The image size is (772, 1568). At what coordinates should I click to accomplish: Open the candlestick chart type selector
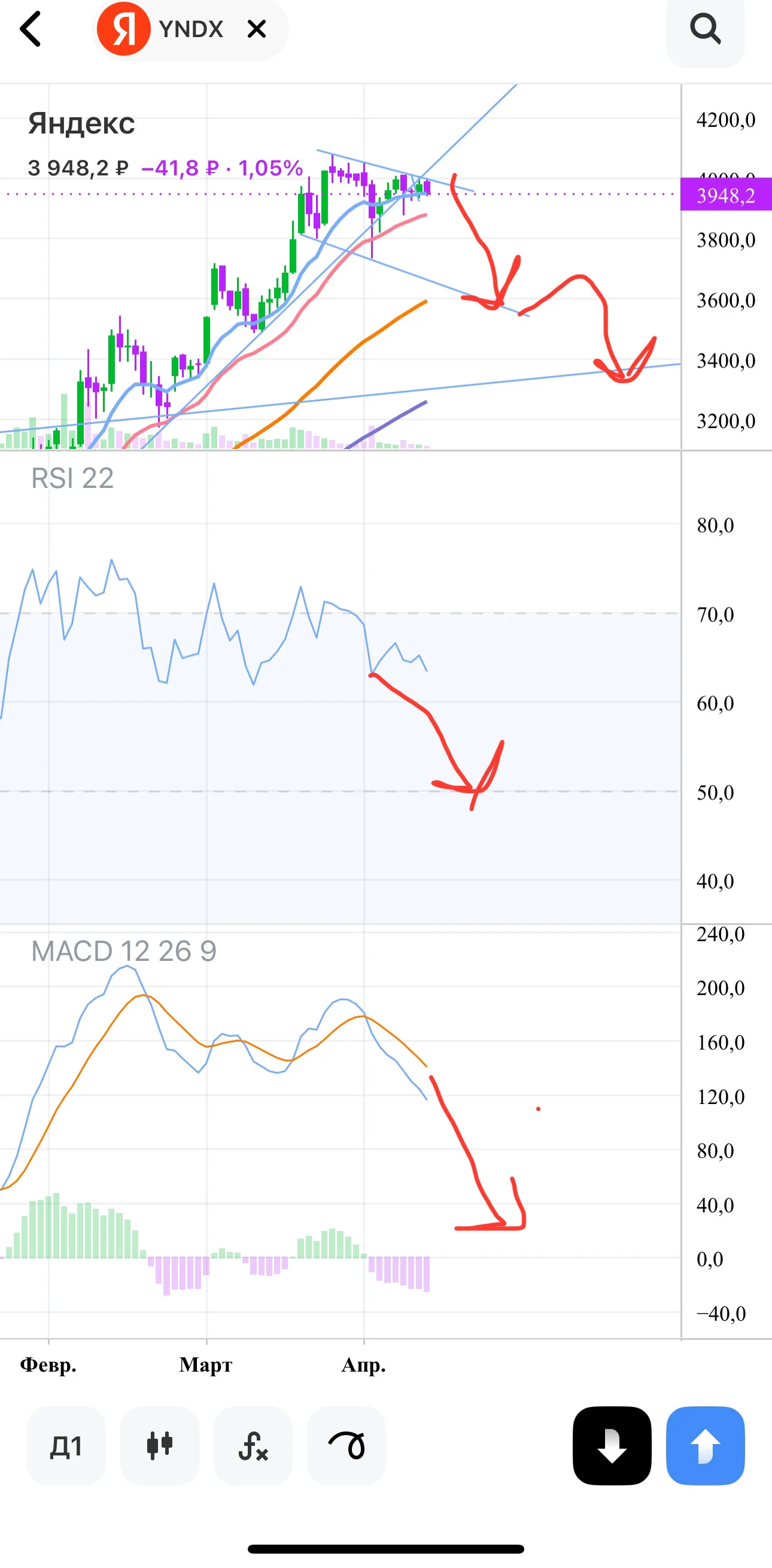[x=160, y=1445]
